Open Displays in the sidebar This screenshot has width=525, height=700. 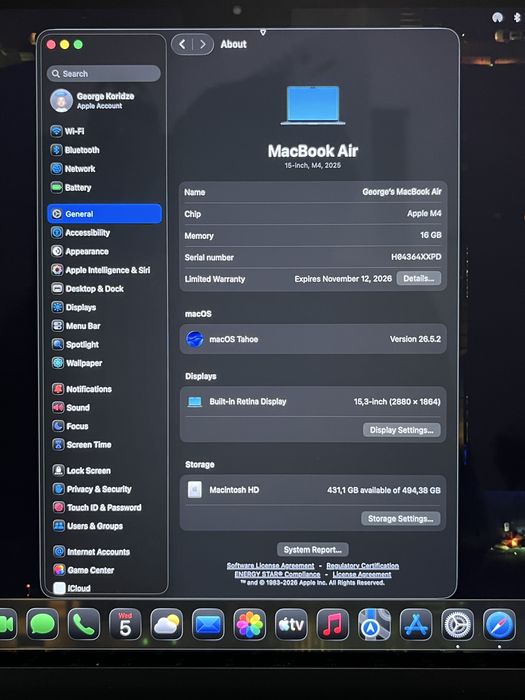74,307
